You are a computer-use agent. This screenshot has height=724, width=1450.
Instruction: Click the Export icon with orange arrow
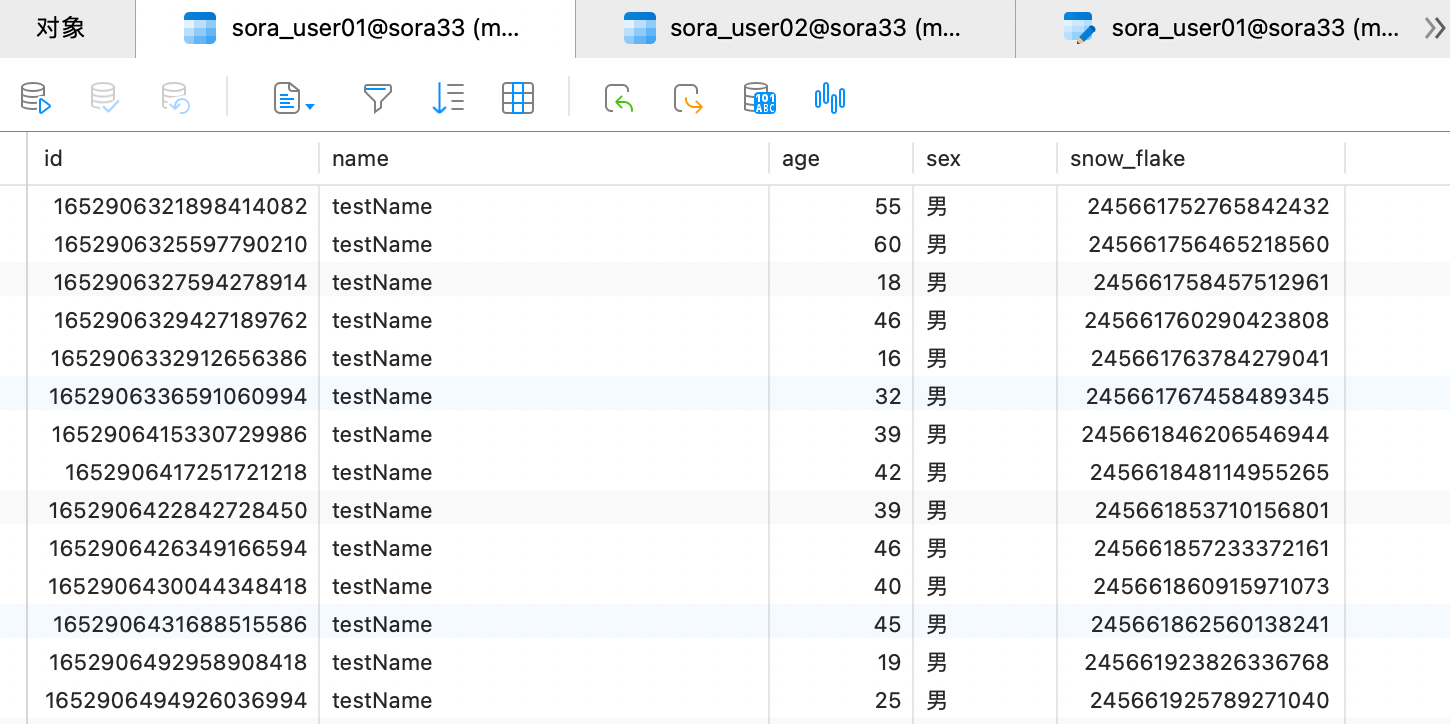pyautogui.click(x=689, y=98)
